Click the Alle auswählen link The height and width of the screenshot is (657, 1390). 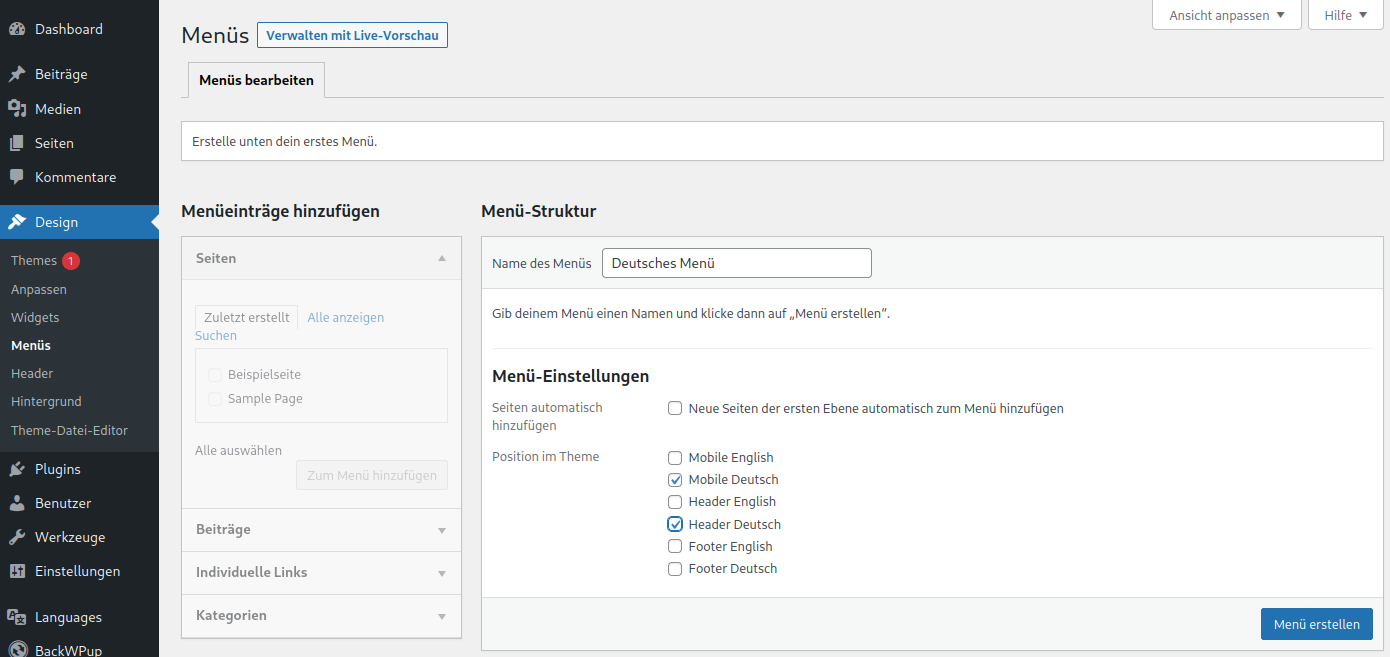tap(238, 451)
